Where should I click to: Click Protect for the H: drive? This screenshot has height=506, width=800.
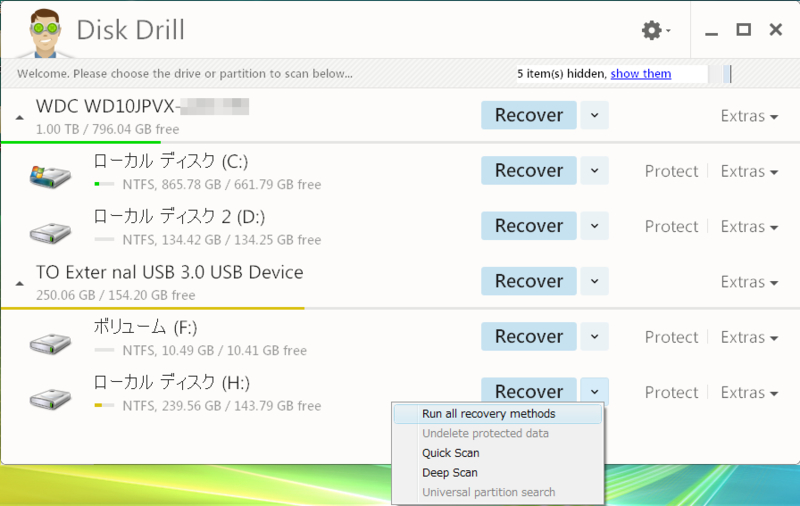tap(671, 392)
